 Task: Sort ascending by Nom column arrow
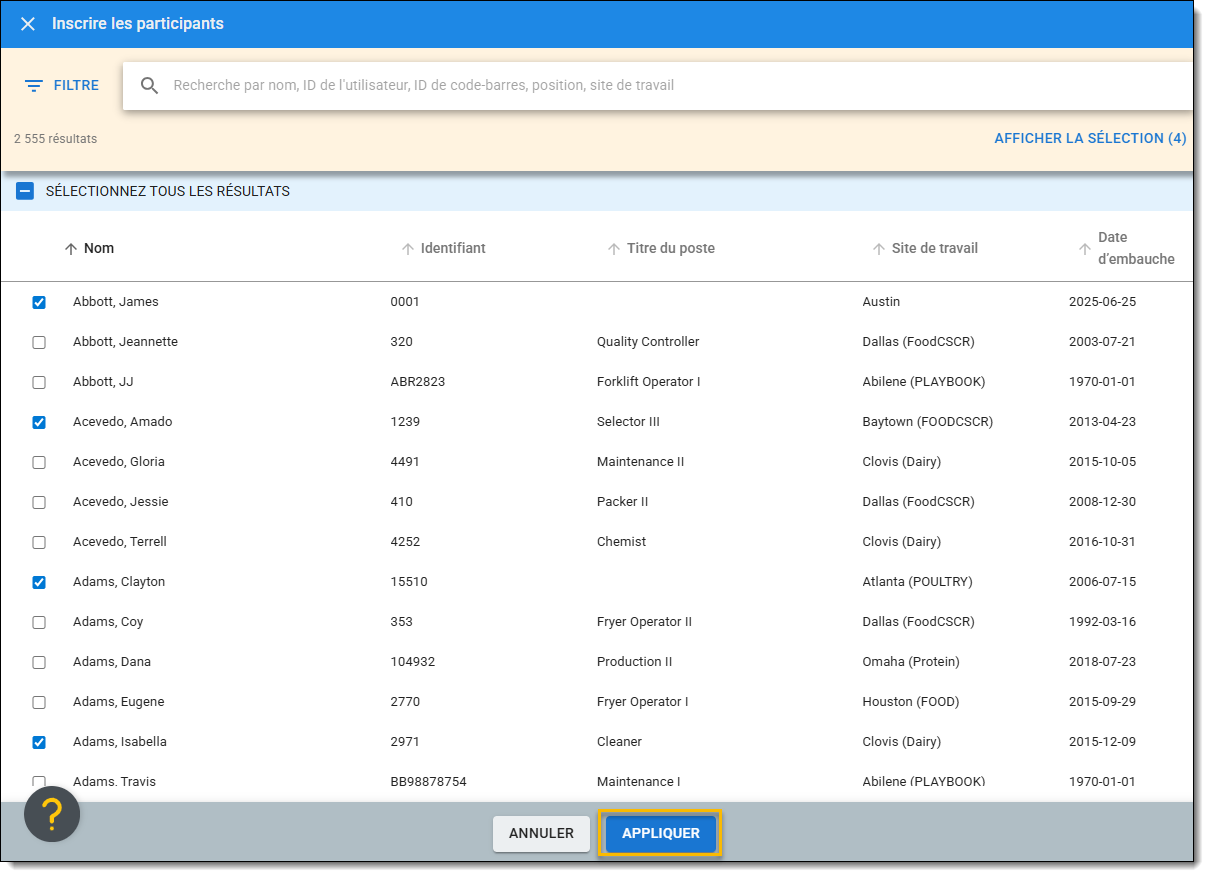point(71,249)
